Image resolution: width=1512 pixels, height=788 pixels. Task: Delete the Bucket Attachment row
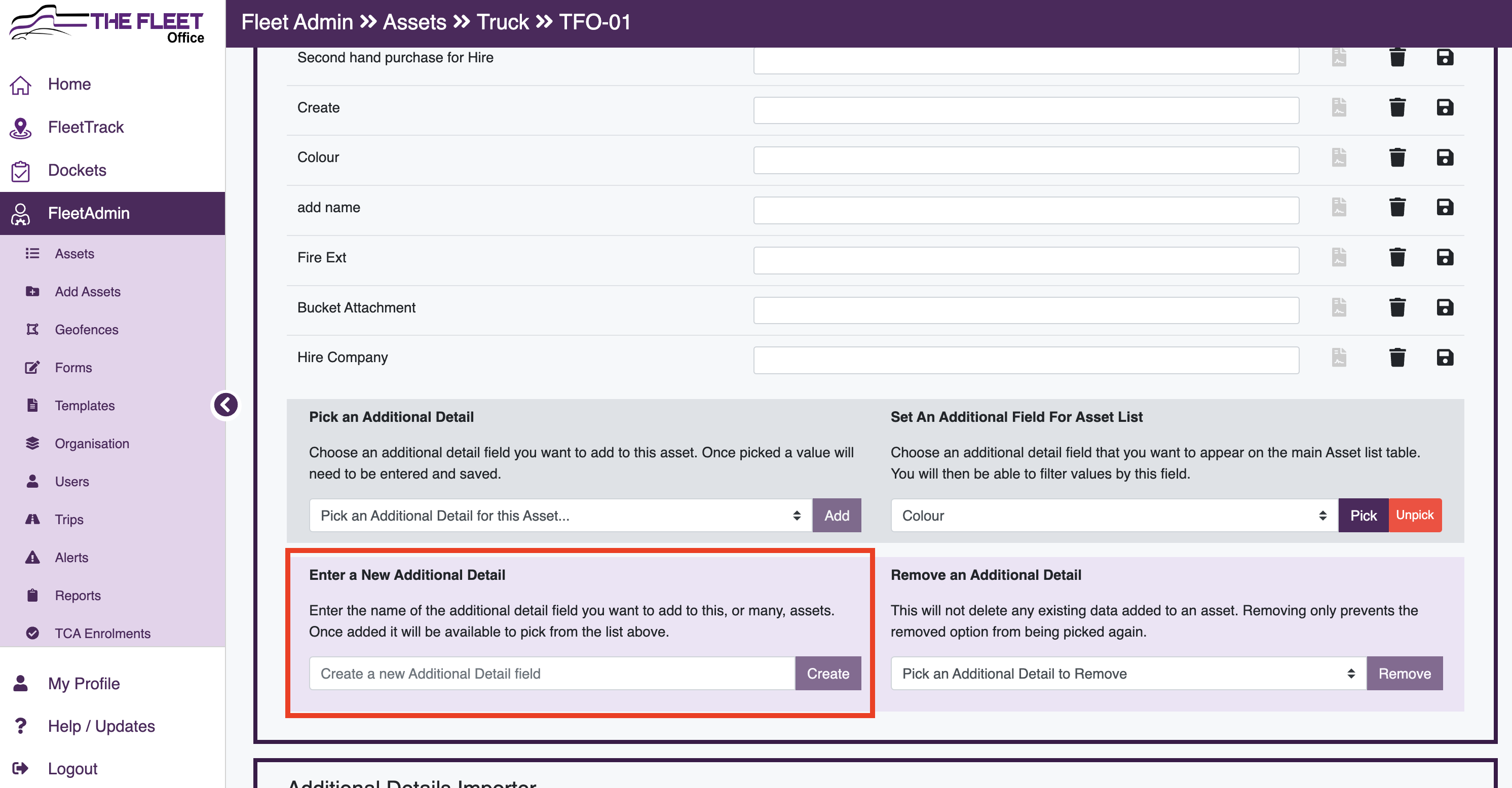1397,307
